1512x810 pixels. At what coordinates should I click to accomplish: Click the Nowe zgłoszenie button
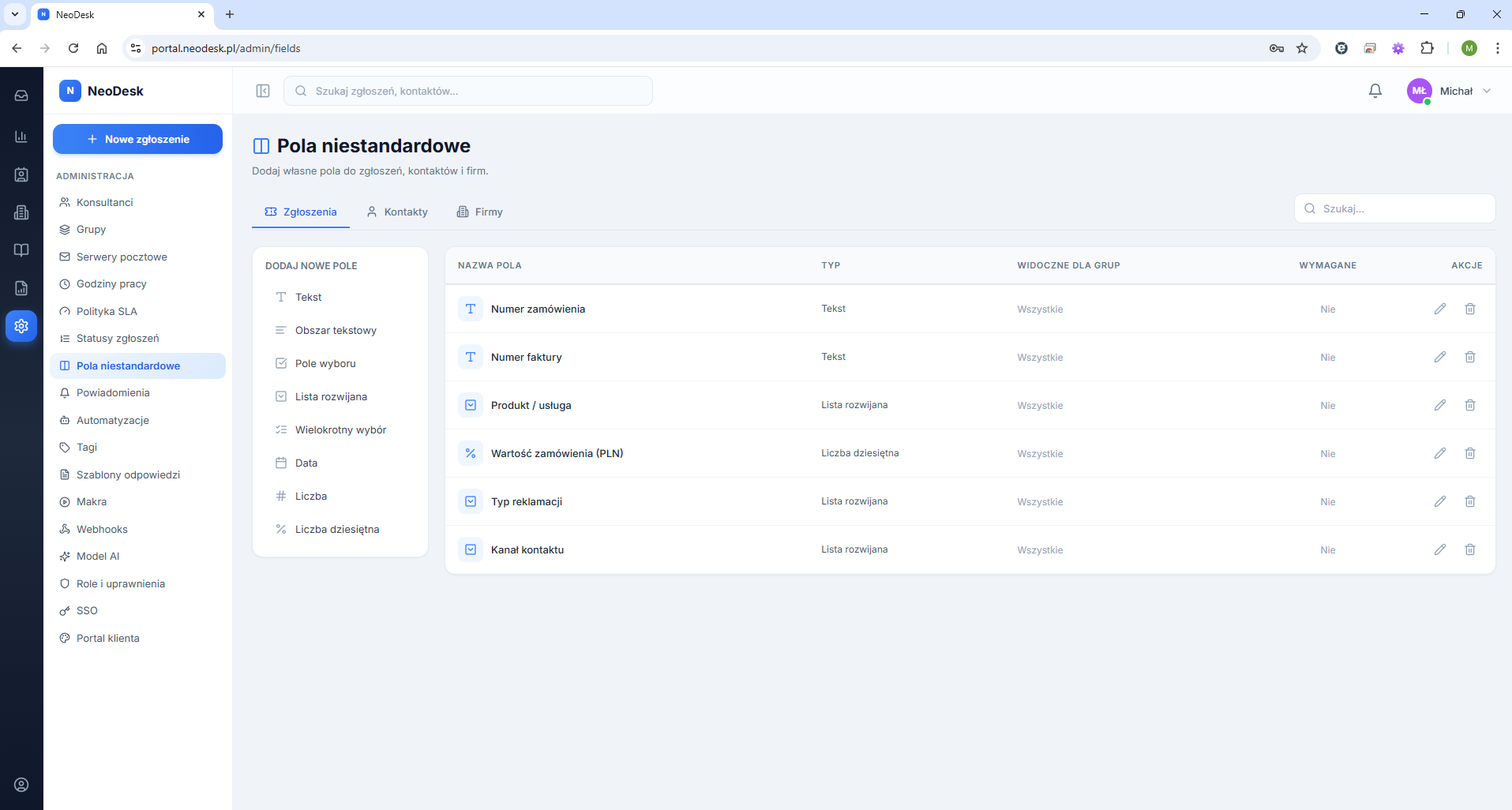[137, 139]
